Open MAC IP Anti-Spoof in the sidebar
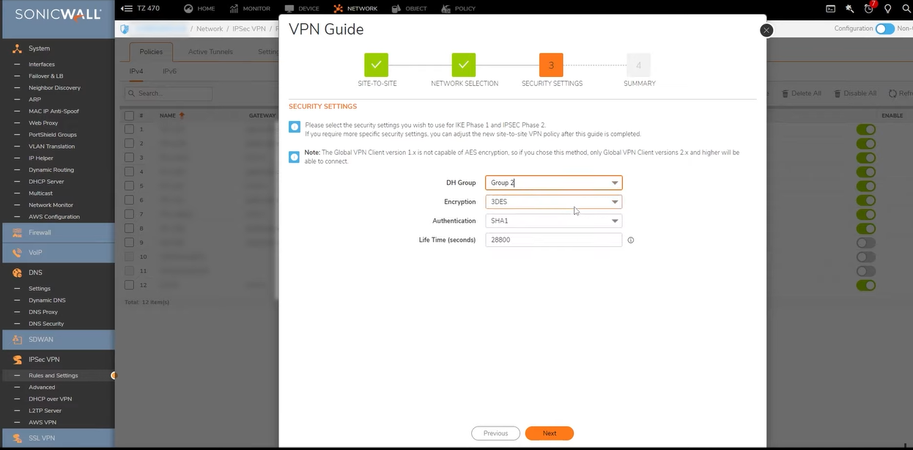Image resolution: width=913 pixels, height=450 pixels. point(54,111)
